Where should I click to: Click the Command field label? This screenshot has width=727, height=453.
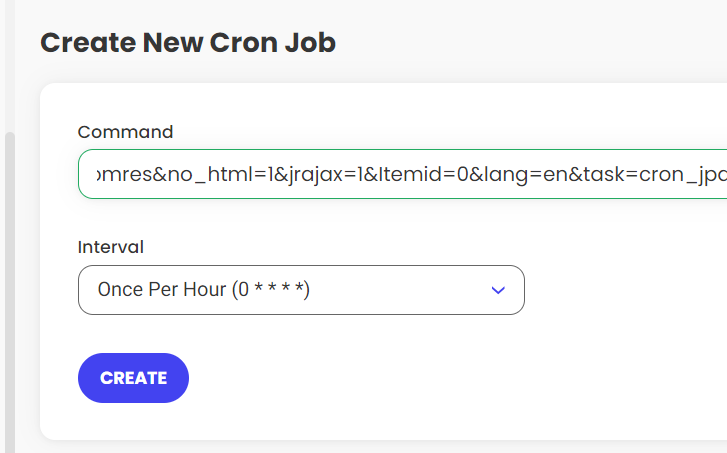tap(125, 132)
